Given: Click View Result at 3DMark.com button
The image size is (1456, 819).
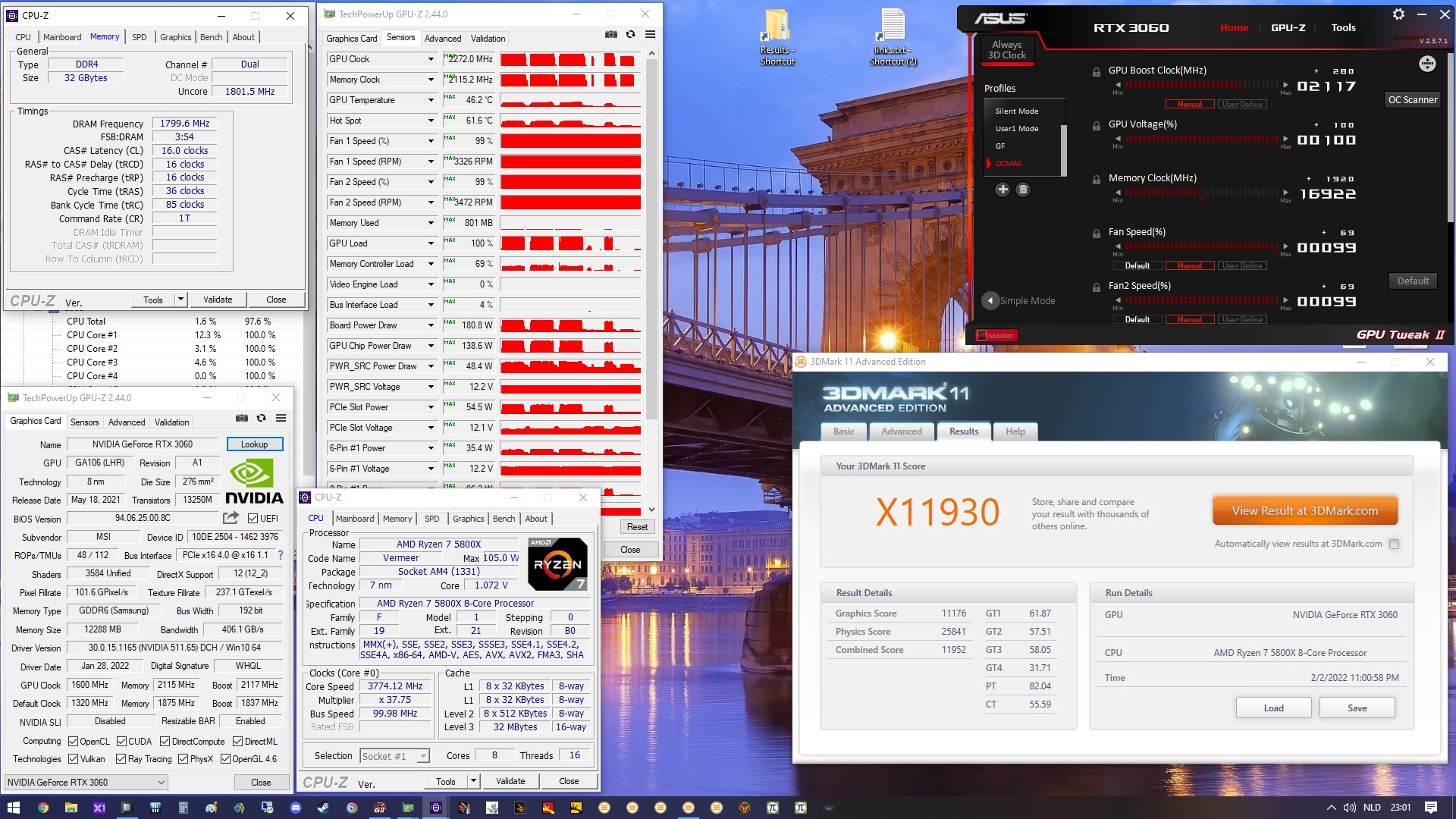Looking at the screenshot, I should [1305, 510].
